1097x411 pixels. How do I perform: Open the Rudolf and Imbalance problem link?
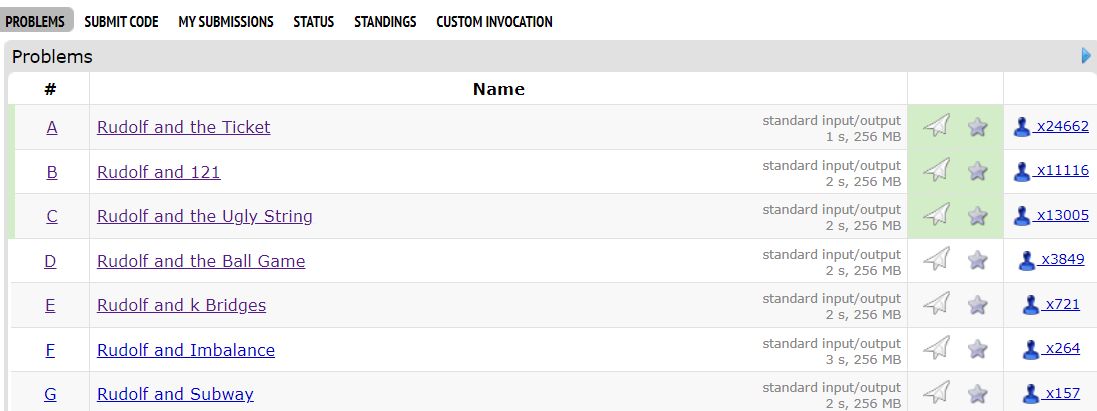click(x=186, y=349)
